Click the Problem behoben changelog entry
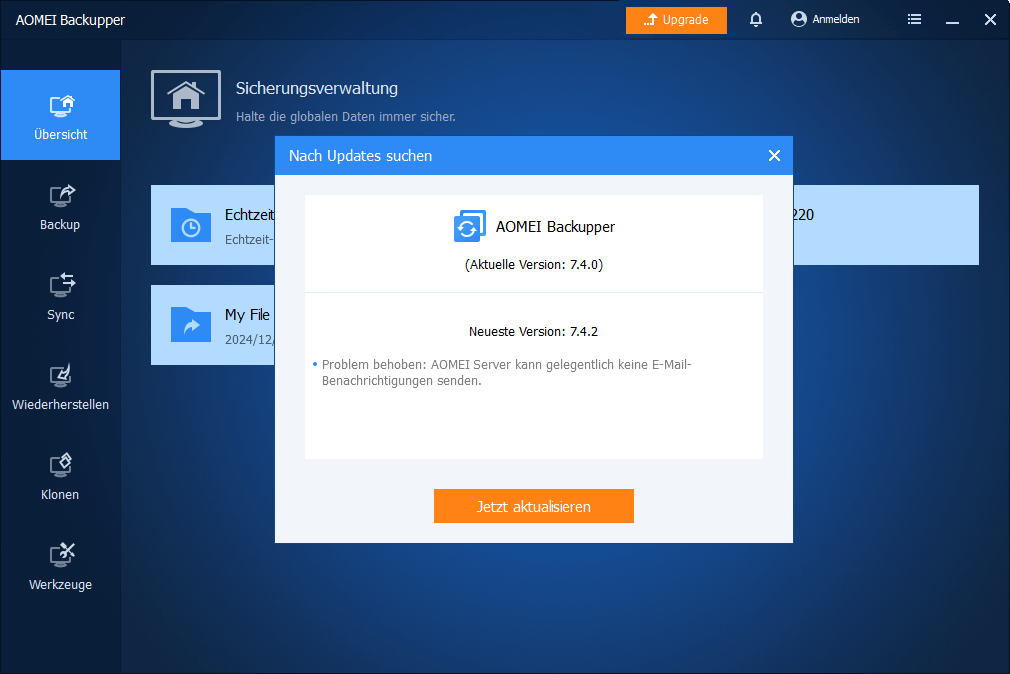This screenshot has height=674, width=1010. (506, 372)
